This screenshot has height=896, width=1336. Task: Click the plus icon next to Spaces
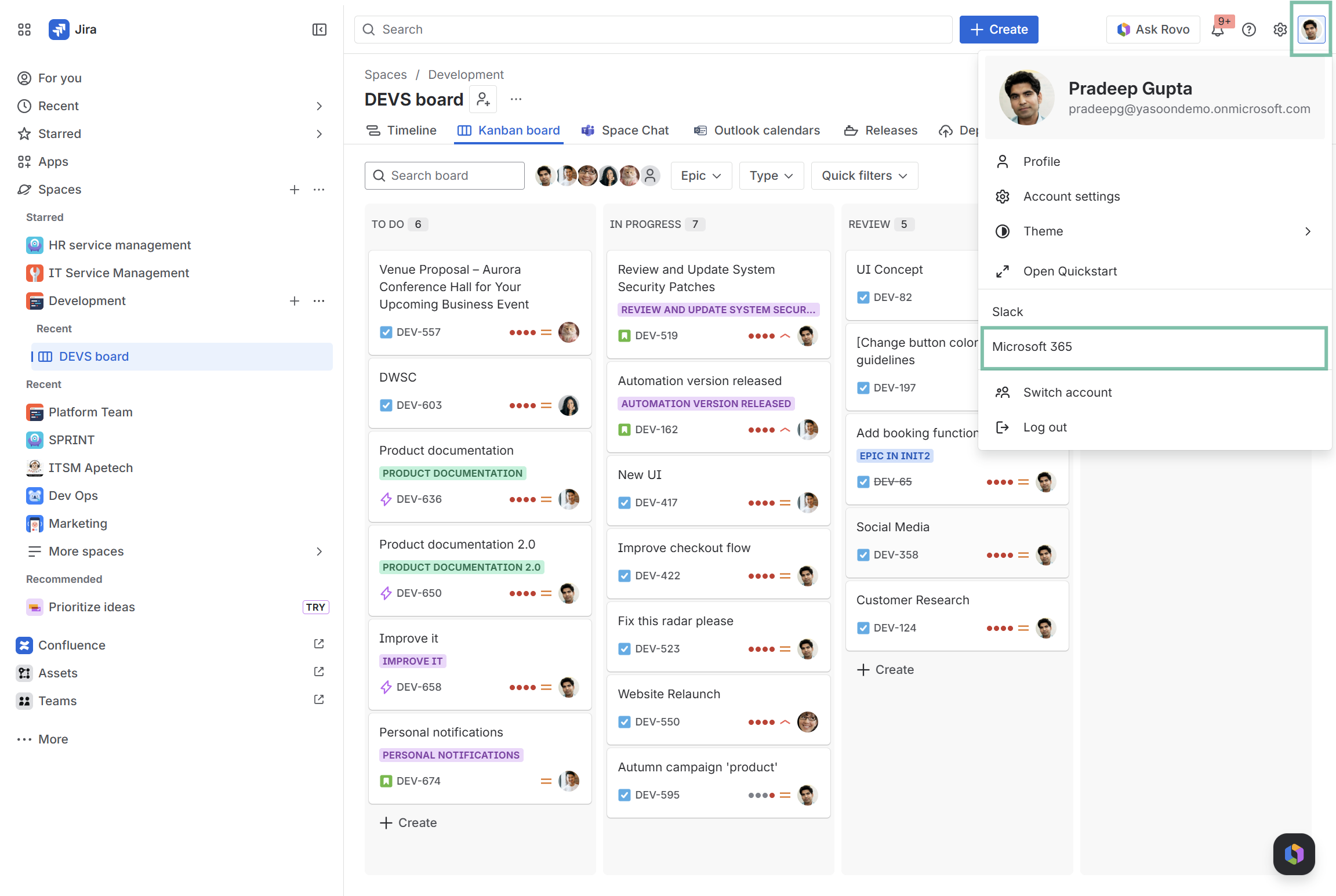point(295,190)
